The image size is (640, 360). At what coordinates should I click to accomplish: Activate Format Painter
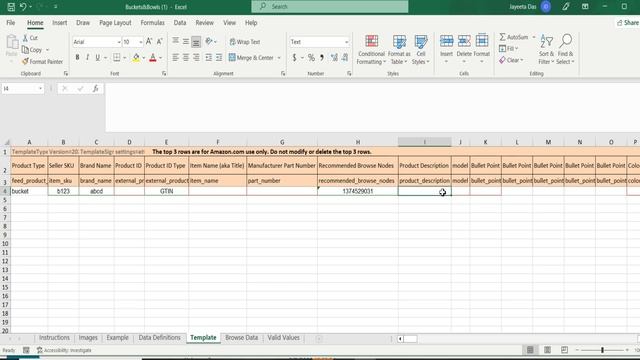pos(42,62)
